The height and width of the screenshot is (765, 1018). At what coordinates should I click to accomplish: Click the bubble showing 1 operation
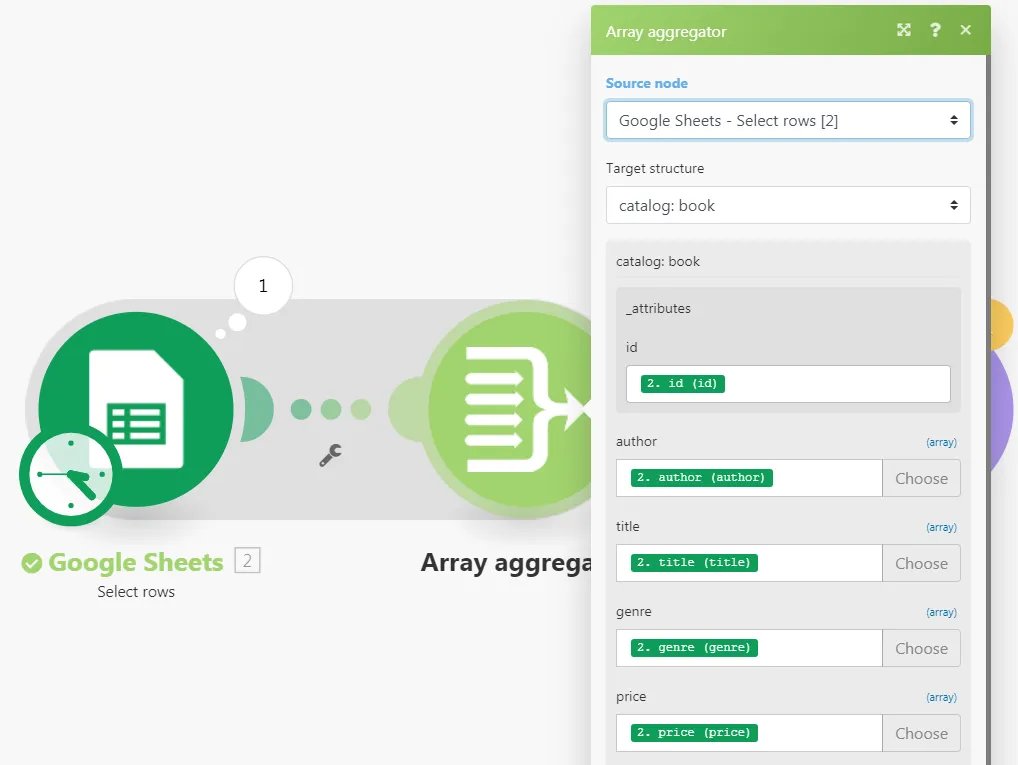coord(263,286)
